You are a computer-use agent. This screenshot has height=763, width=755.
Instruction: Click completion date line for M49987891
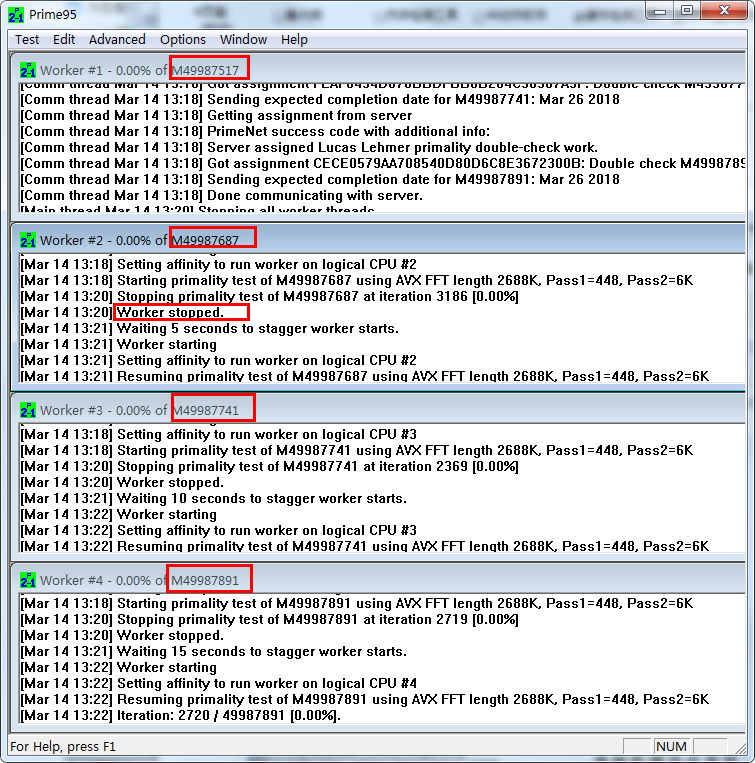(x=320, y=180)
